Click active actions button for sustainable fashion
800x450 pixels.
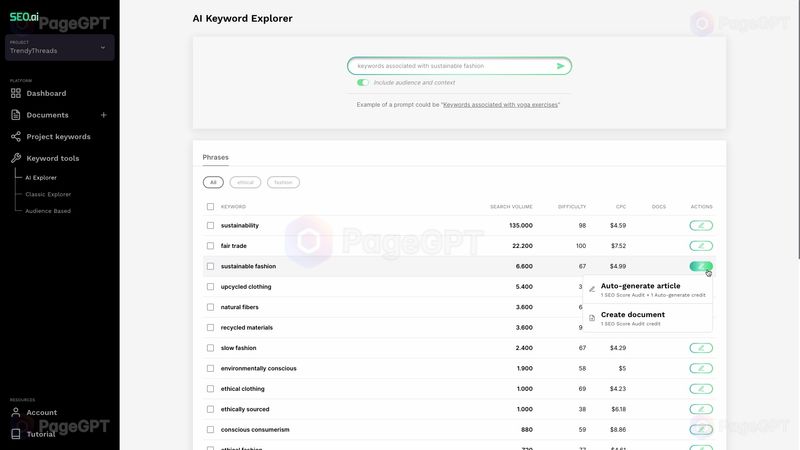[x=701, y=266]
